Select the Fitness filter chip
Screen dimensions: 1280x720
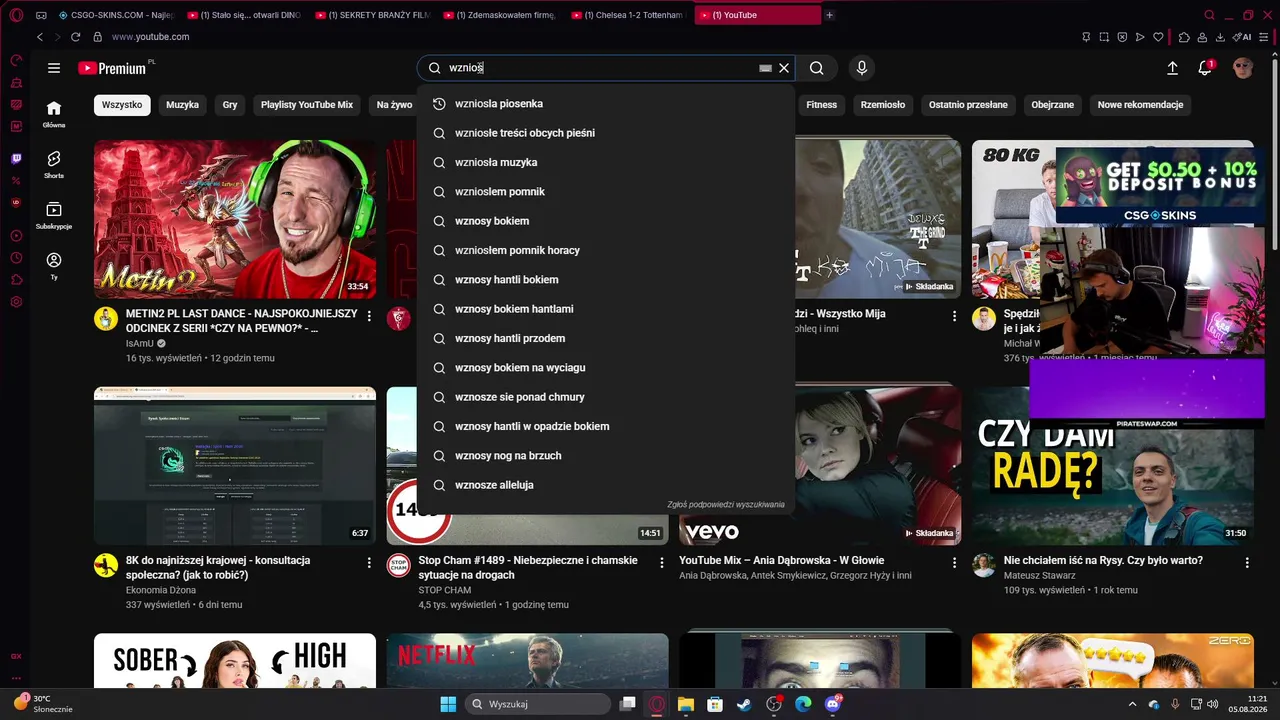822,105
